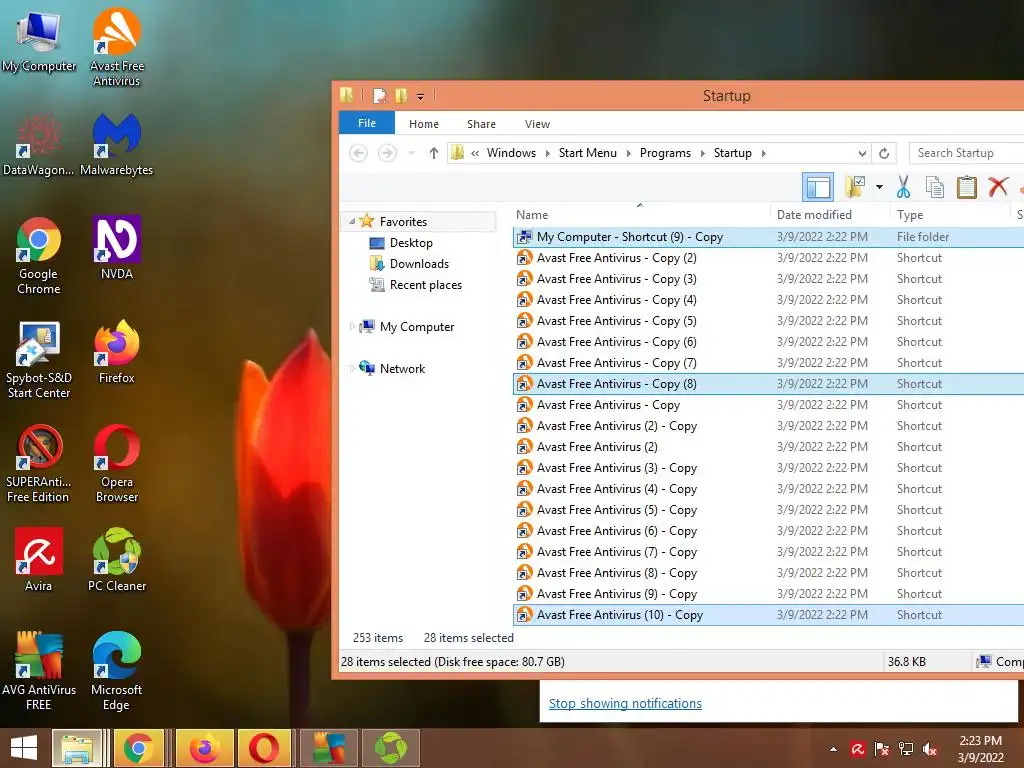Viewport: 1024px width, 768px height.
Task: Open SUPERAnti... Free Edition shortcut
Action: click(x=39, y=463)
